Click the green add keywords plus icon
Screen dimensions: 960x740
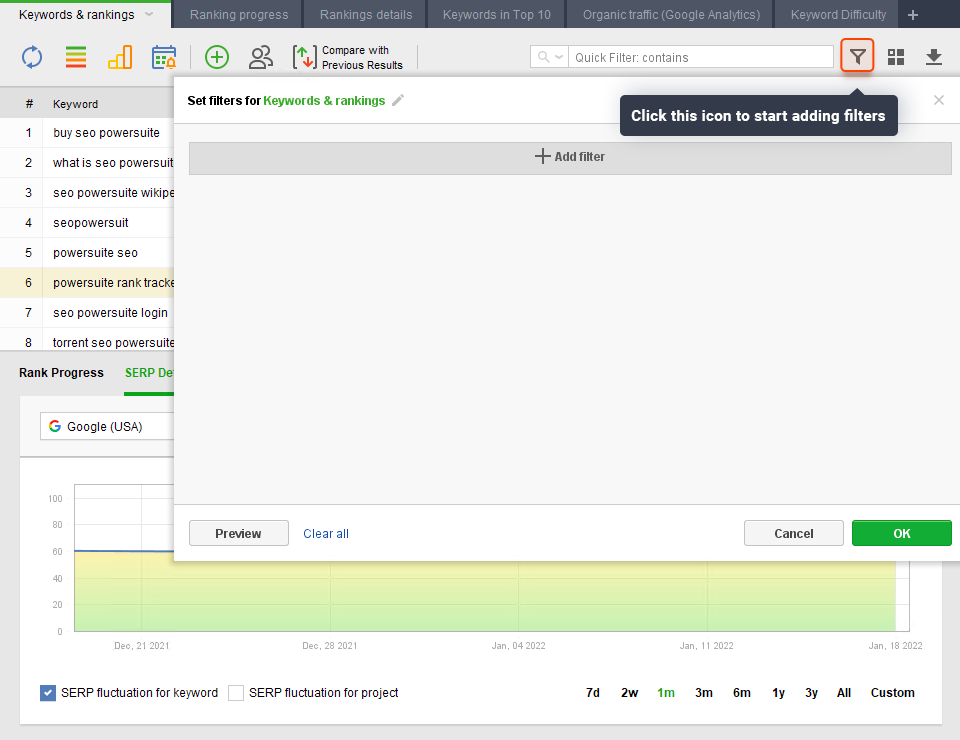click(x=217, y=58)
